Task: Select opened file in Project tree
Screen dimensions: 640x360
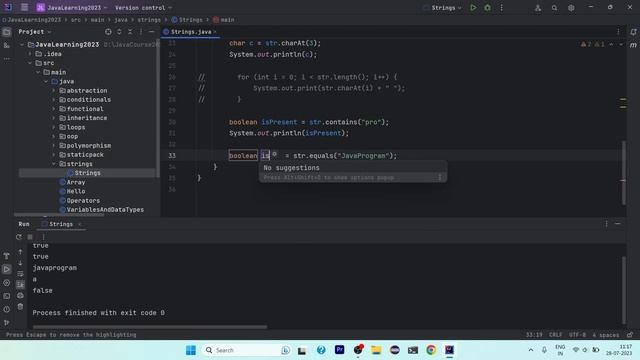Action: click(x=108, y=31)
